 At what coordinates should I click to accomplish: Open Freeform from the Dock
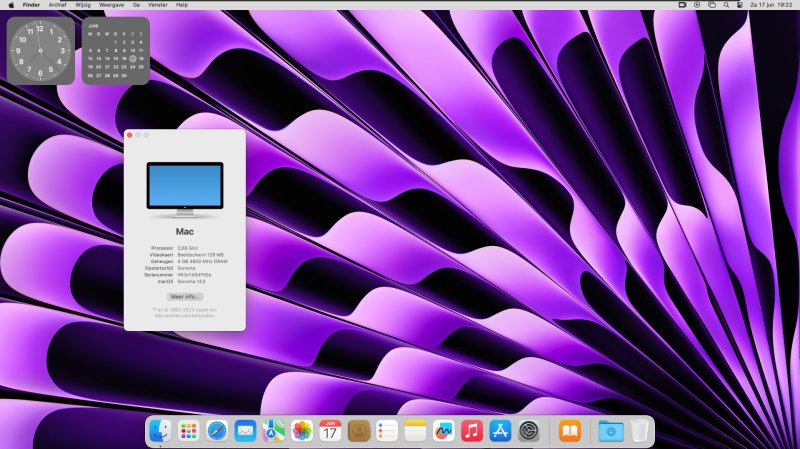[x=443, y=431]
